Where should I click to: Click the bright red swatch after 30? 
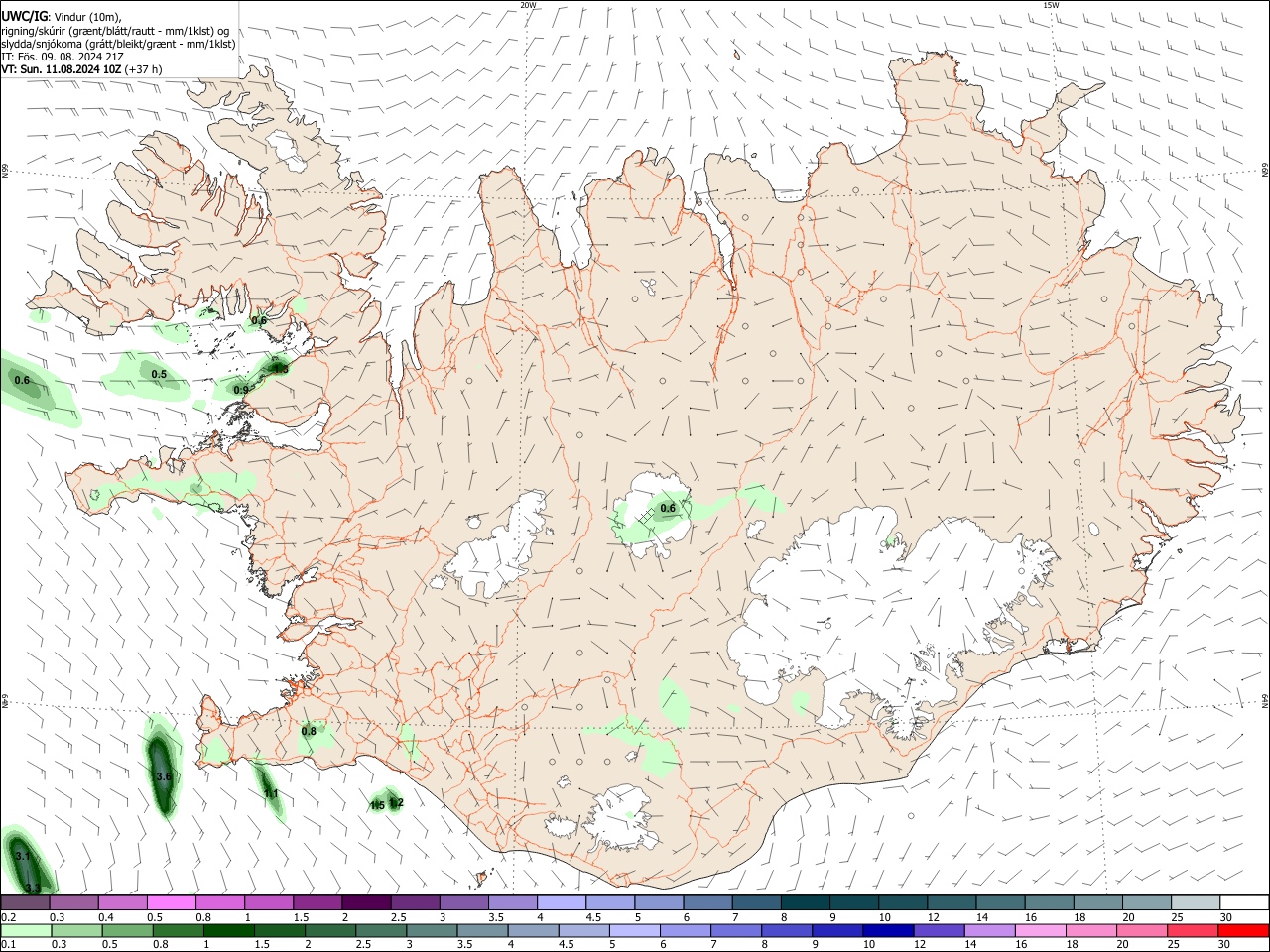coord(1243,930)
